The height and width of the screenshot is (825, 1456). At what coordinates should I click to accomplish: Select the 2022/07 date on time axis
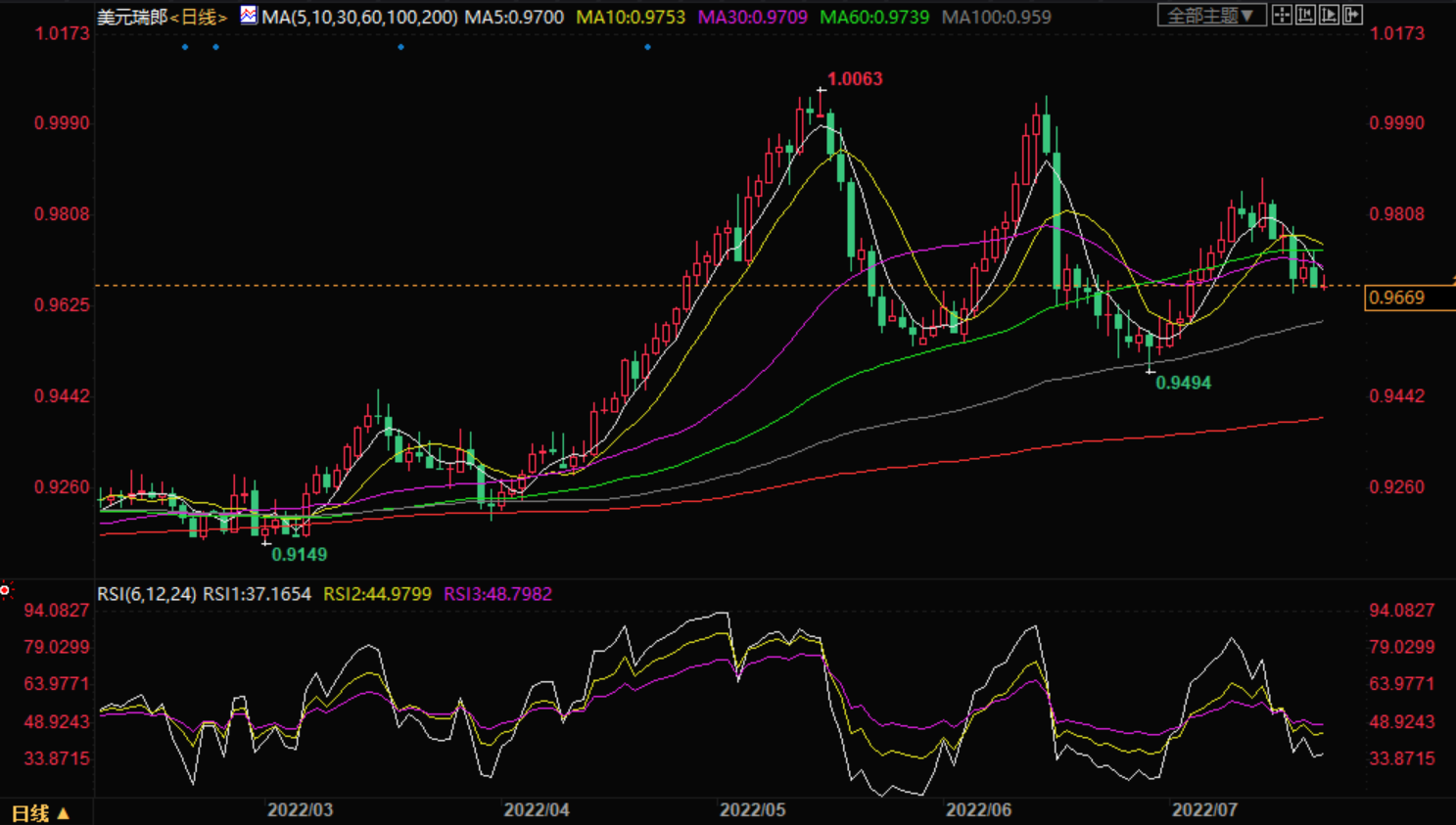(1204, 810)
